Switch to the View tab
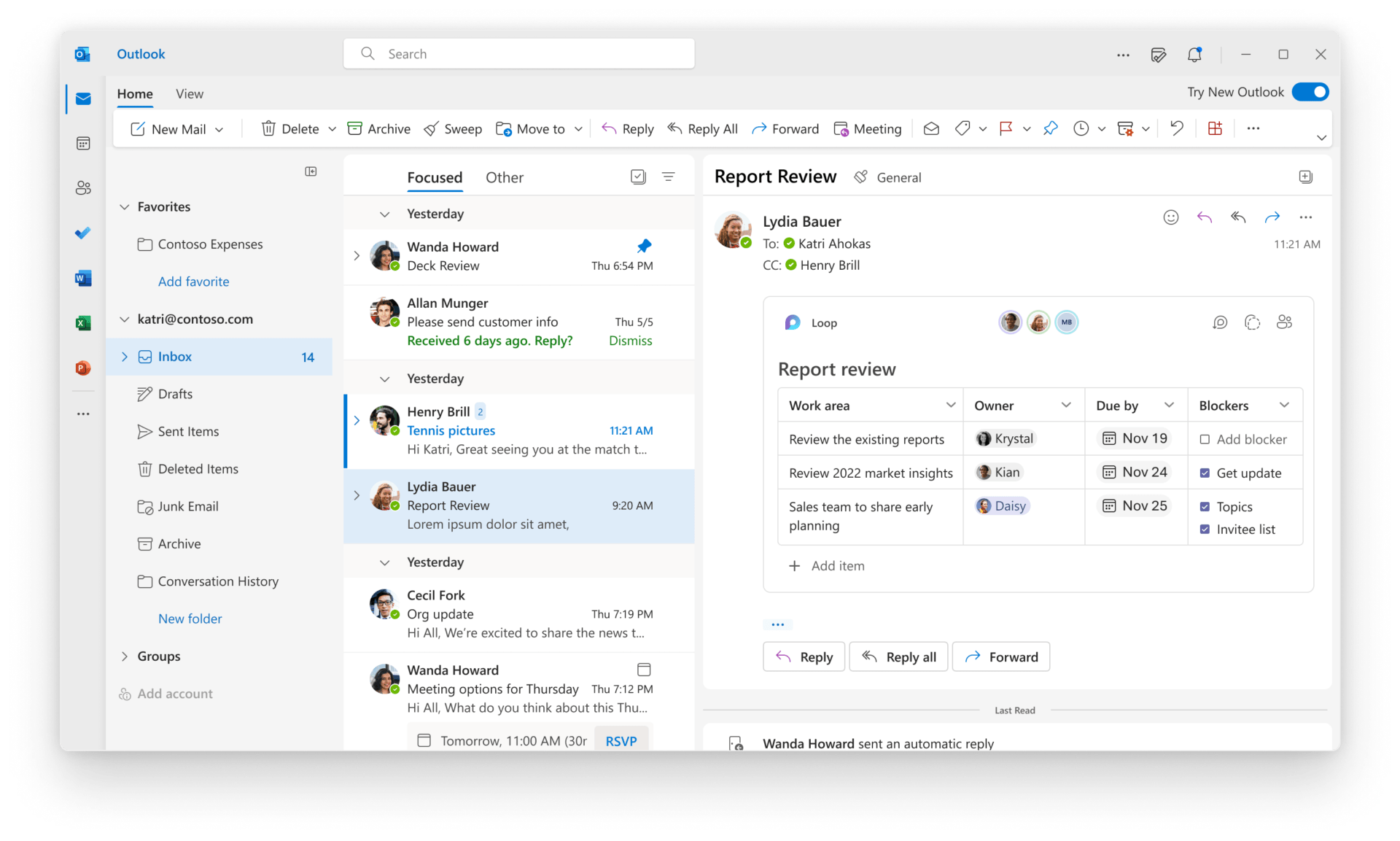This screenshot has width=1400, height=841. point(189,93)
